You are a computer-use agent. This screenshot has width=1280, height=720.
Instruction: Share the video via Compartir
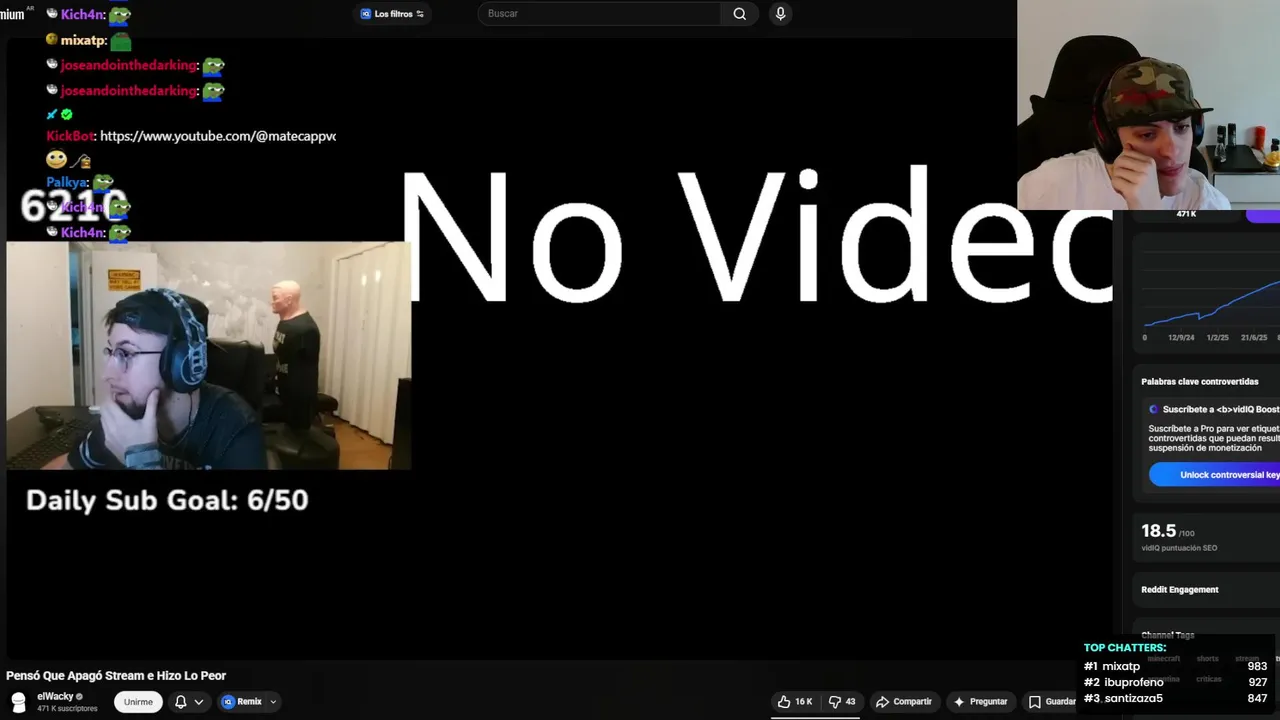(904, 702)
